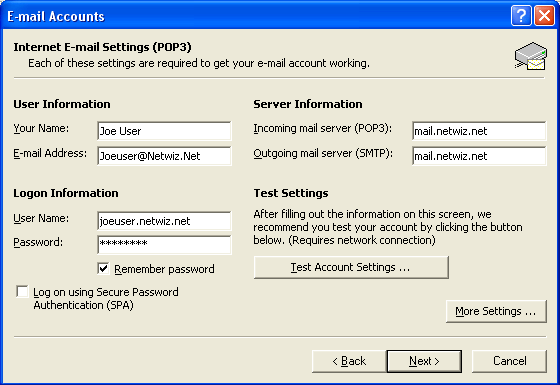
Task: Click into the Password field
Action: click(164, 245)
